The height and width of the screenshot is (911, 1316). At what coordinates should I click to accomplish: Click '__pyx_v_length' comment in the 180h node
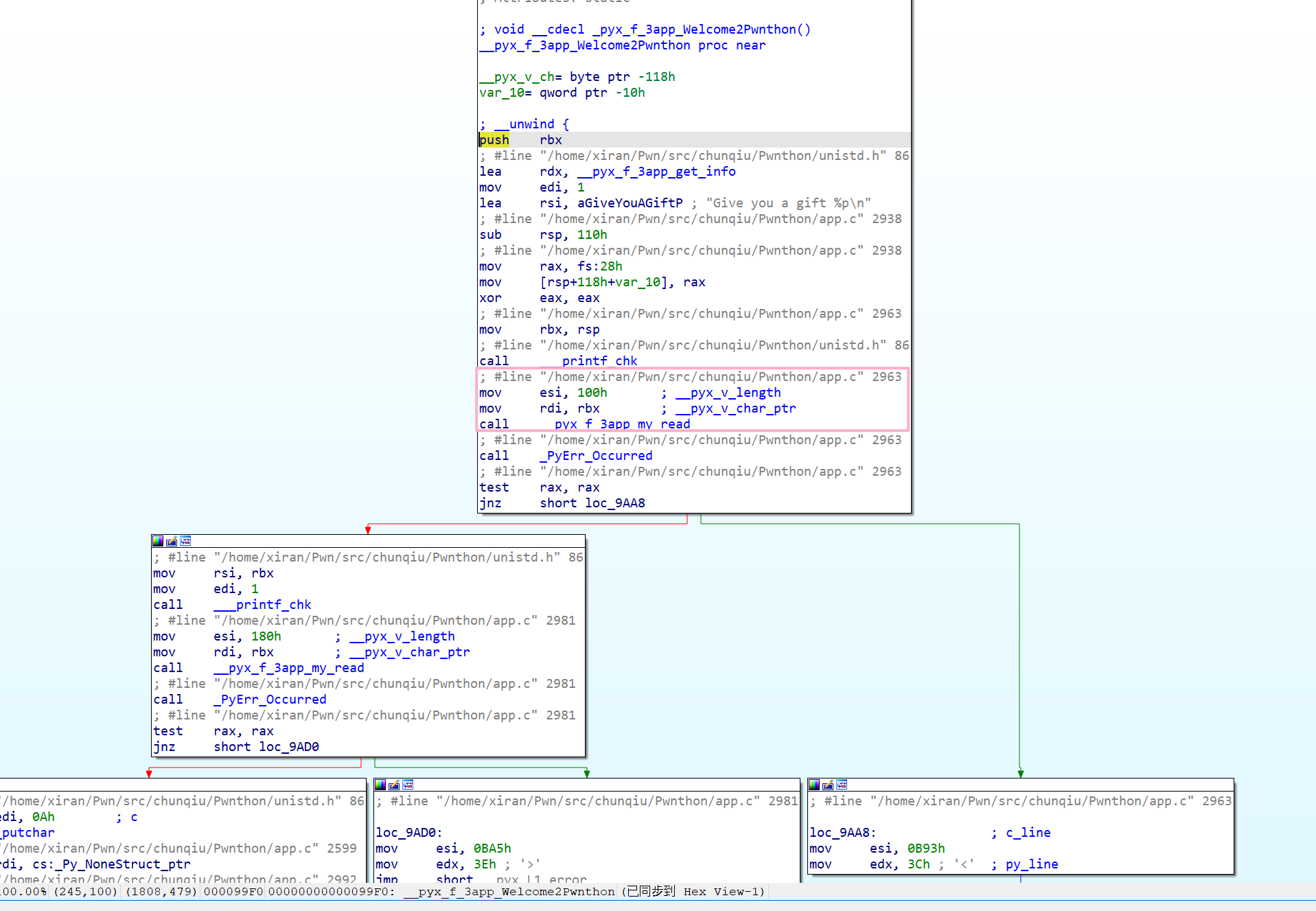402,636
